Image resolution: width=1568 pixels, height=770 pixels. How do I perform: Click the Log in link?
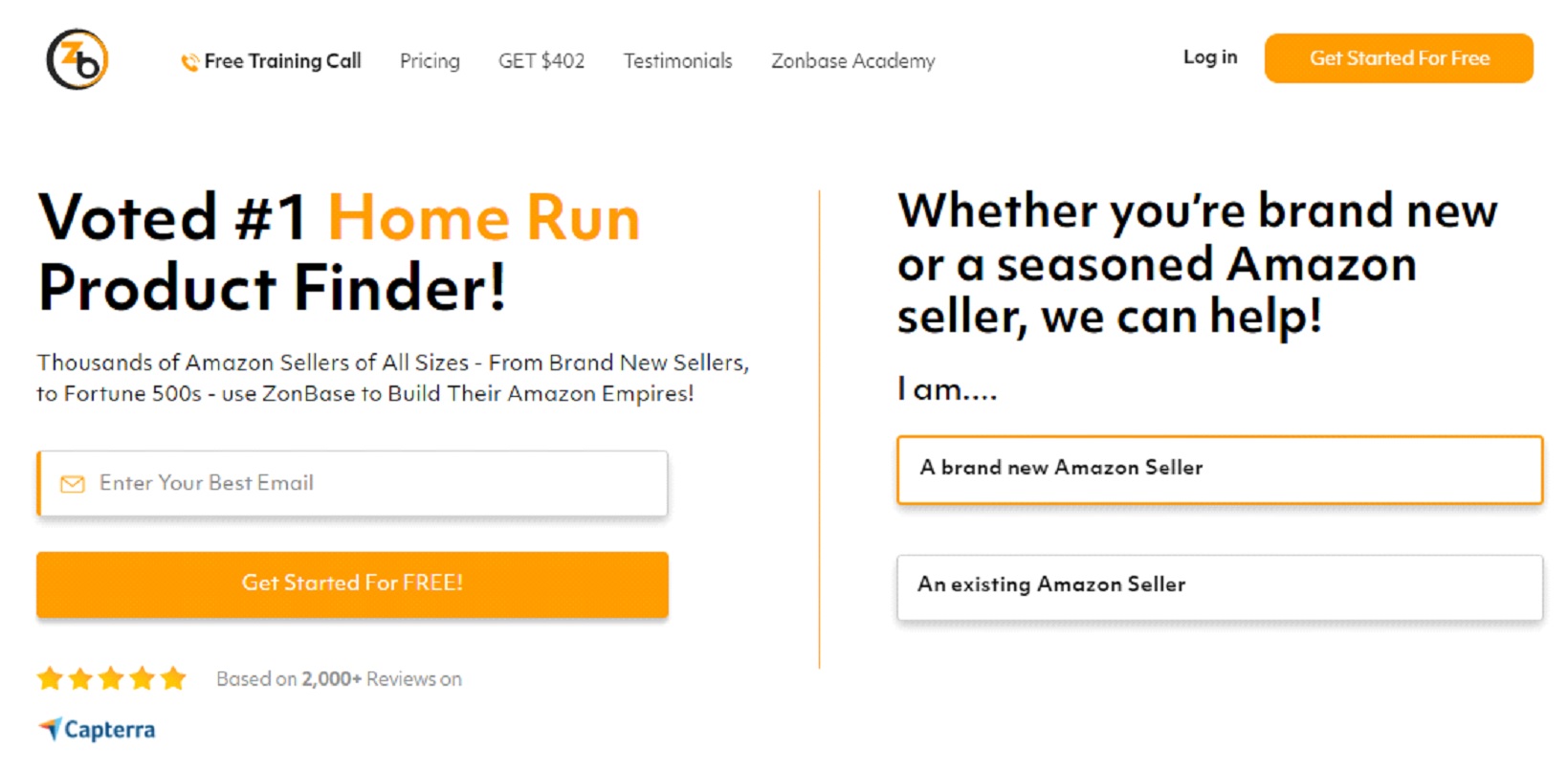[1210, 57]
